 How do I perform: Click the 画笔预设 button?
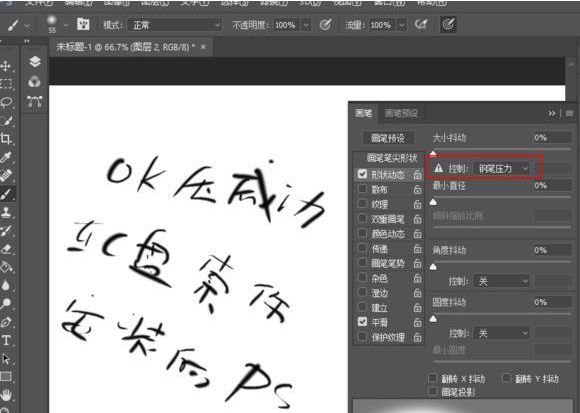(x=388, y=138)
